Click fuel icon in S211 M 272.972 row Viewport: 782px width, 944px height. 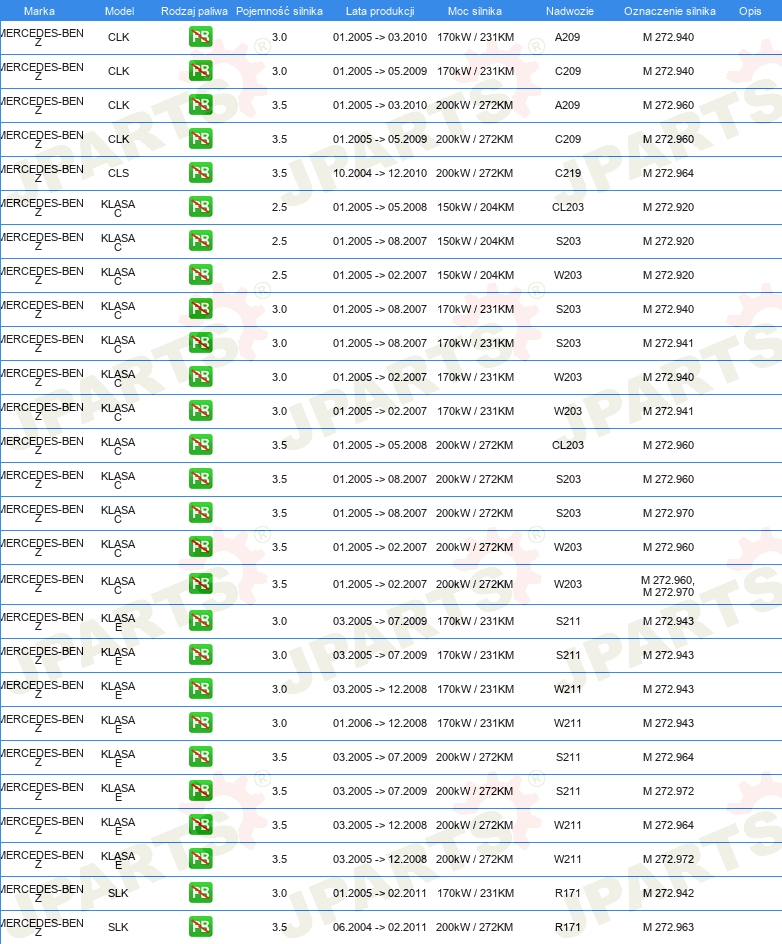point(200,791)
